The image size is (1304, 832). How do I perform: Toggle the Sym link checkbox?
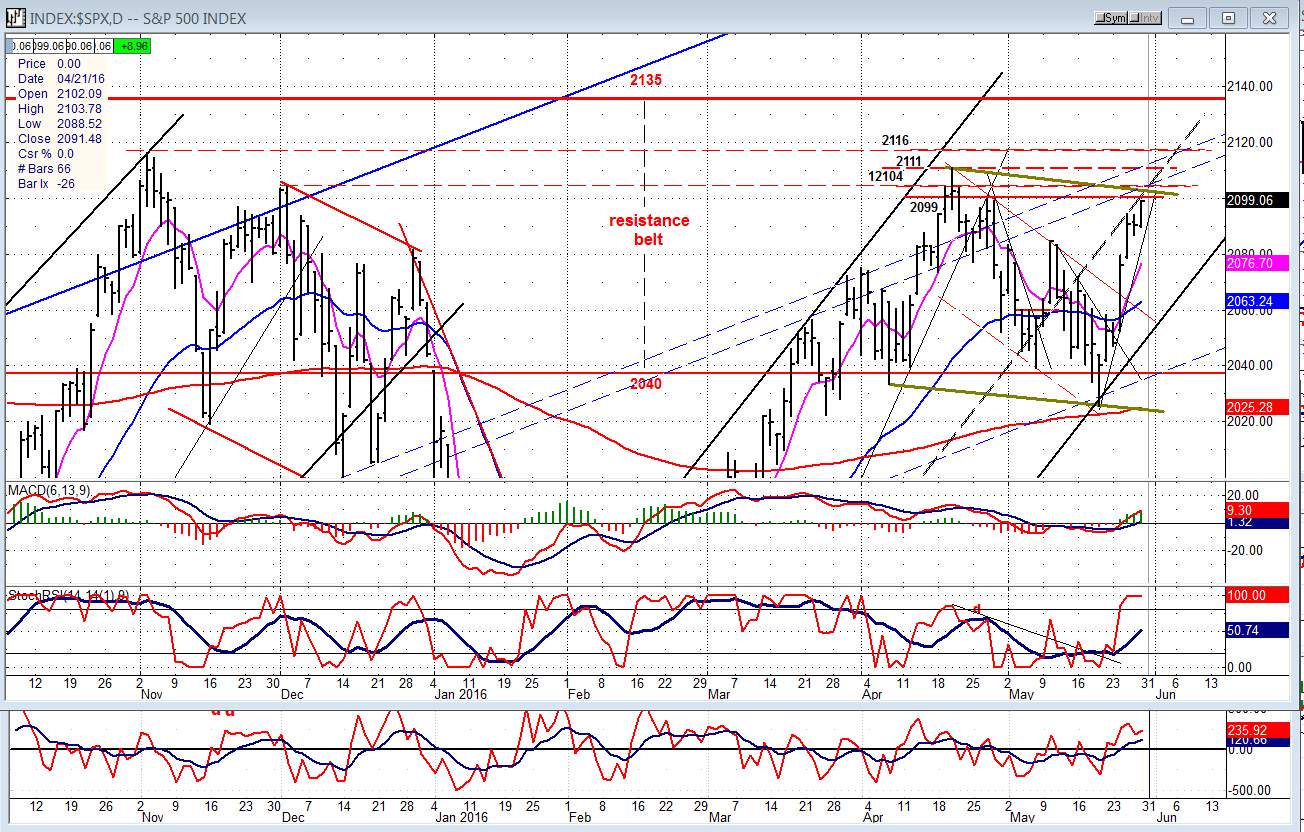coord(1113,18)
